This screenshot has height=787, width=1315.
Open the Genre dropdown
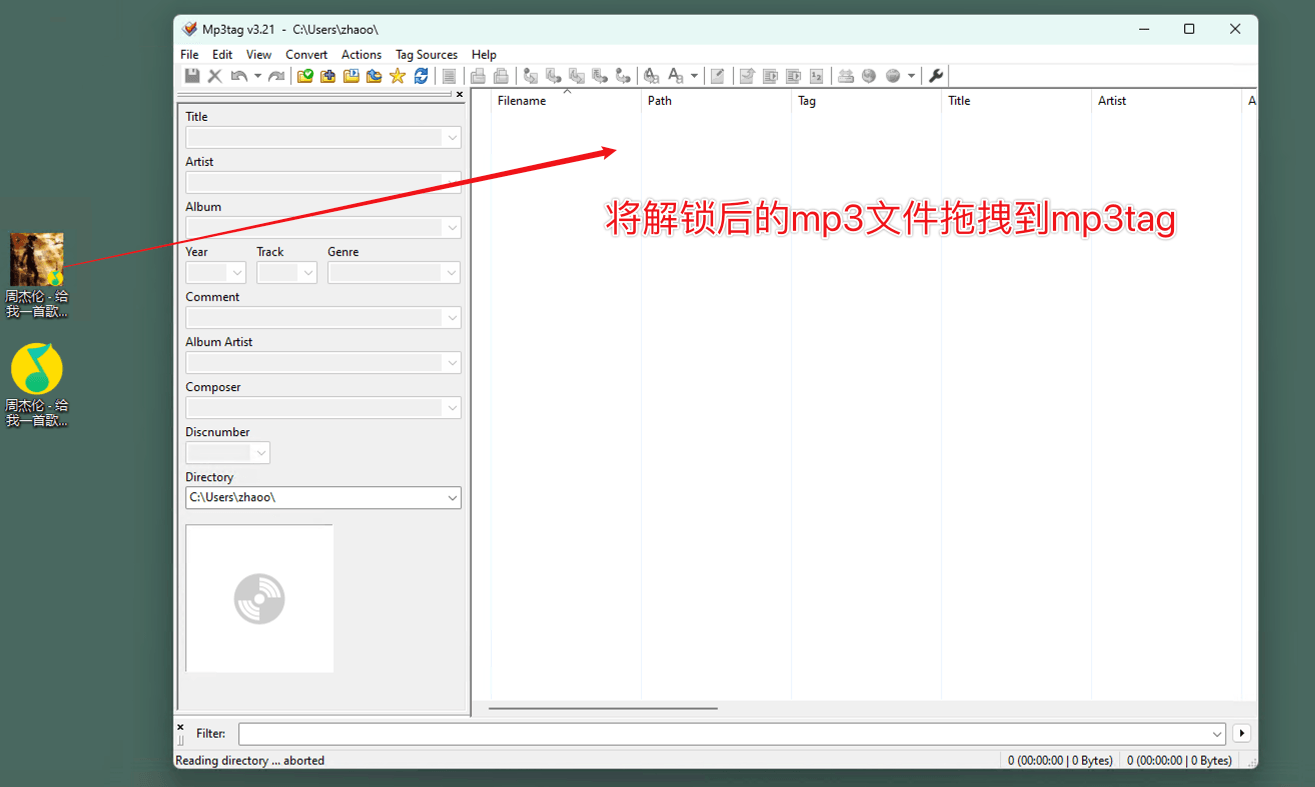pyautogui.click(x=452, y=273)
